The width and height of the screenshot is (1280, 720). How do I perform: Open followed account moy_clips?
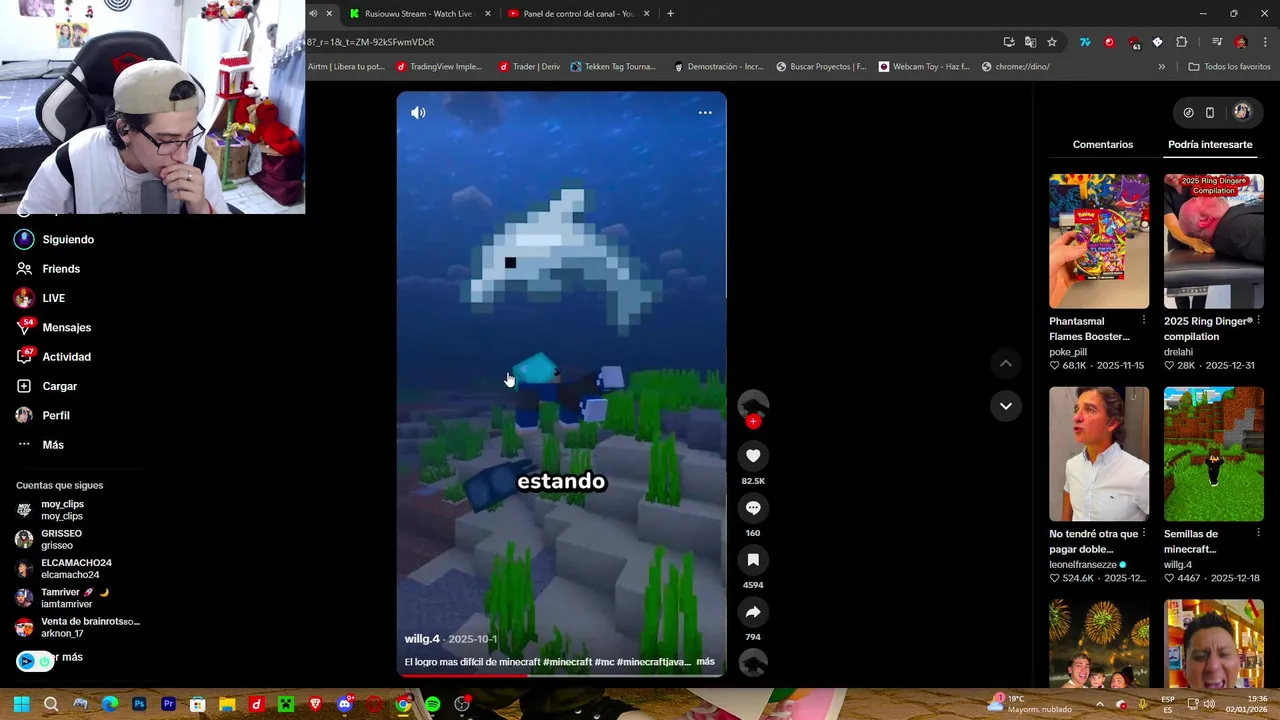click(50, 510)
